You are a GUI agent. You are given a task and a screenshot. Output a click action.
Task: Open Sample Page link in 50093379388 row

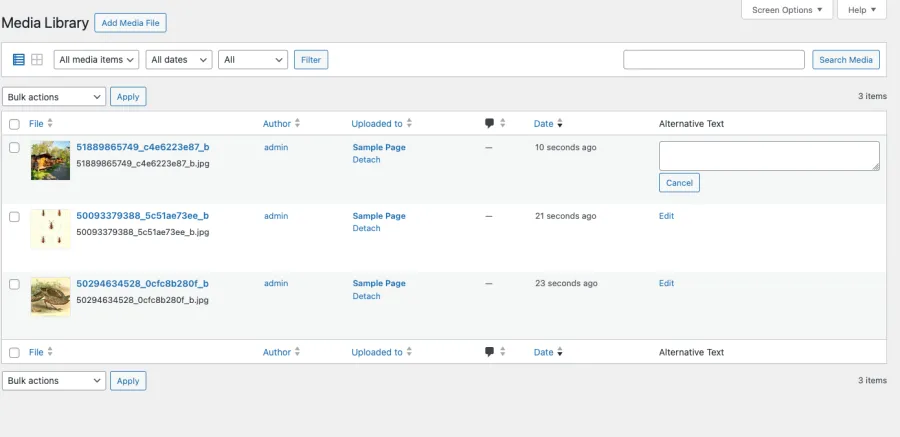pos(379,216)
